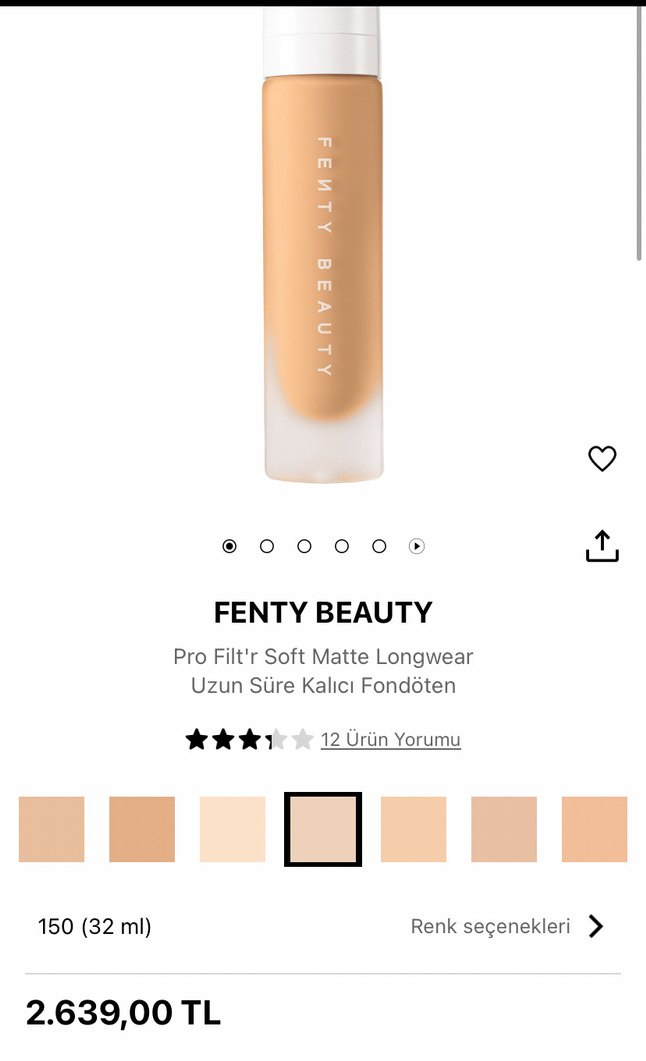Play product video carousel indicator
This screenshot has height=1061, width=646.
click(x=417, y=546)
